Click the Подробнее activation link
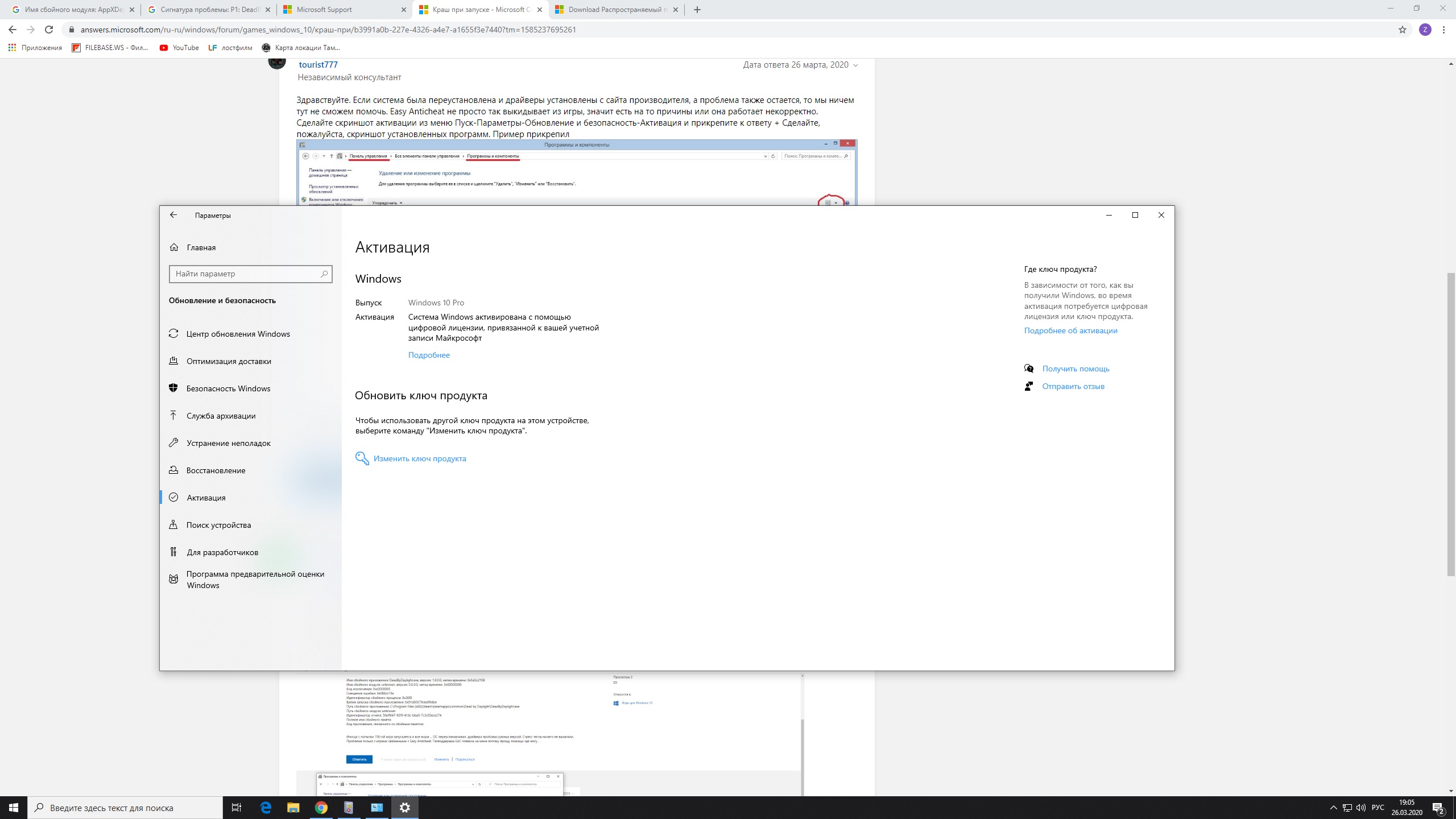The height and width of the screenshot is (819, 1456). [429, 354]
